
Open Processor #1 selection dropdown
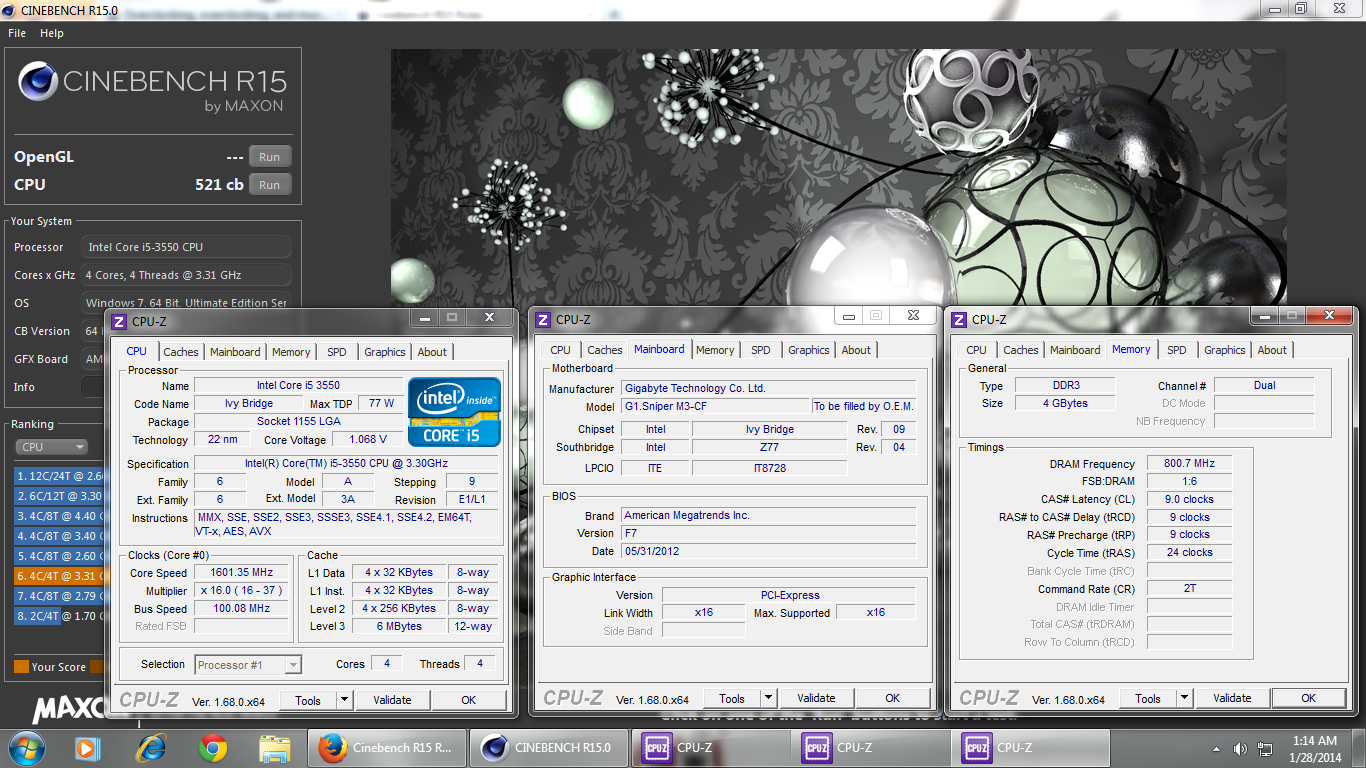[x=248, y=665]
